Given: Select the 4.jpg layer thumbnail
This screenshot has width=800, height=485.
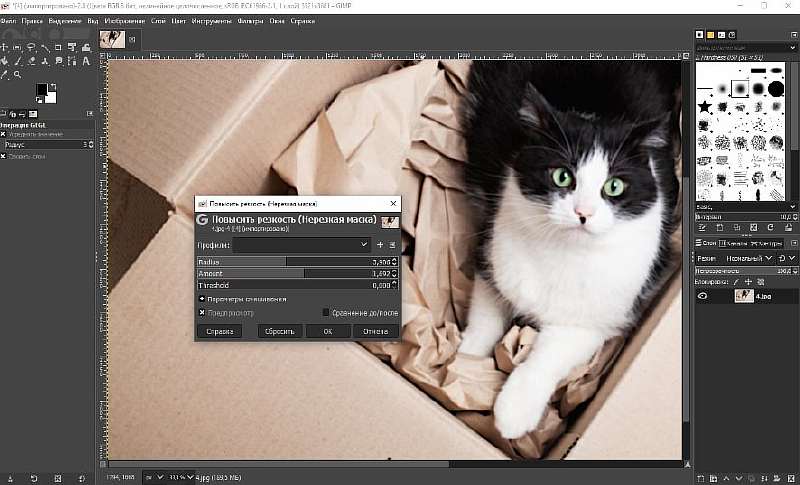Looking at the screenshot, I should (x=744, y=296).
